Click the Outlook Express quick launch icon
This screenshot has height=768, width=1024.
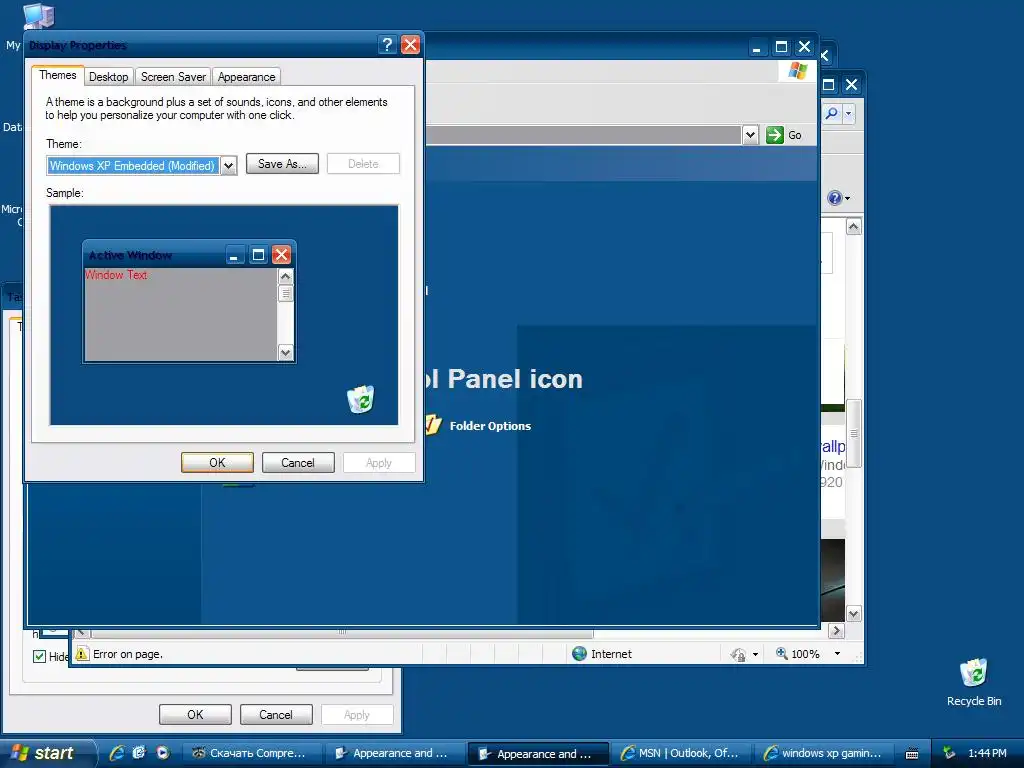(139, 753)
